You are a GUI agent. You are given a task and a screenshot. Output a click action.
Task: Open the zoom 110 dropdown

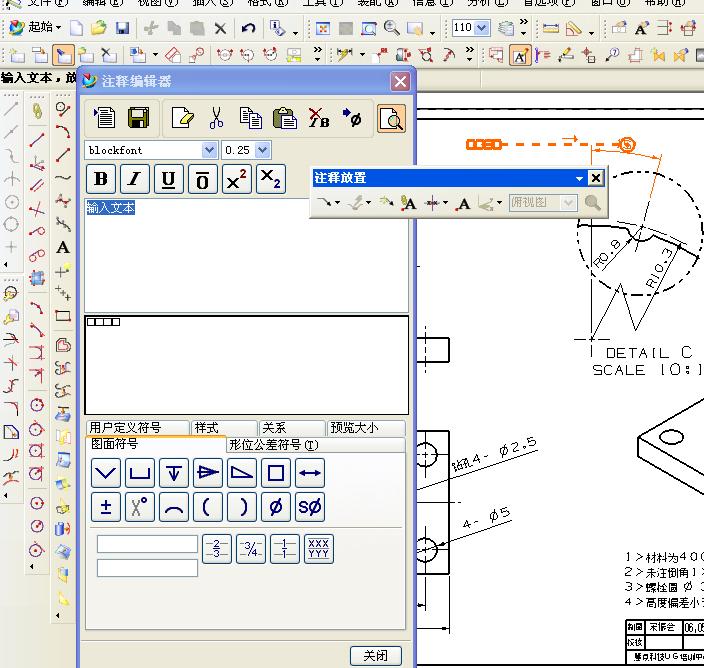[482, 28]
